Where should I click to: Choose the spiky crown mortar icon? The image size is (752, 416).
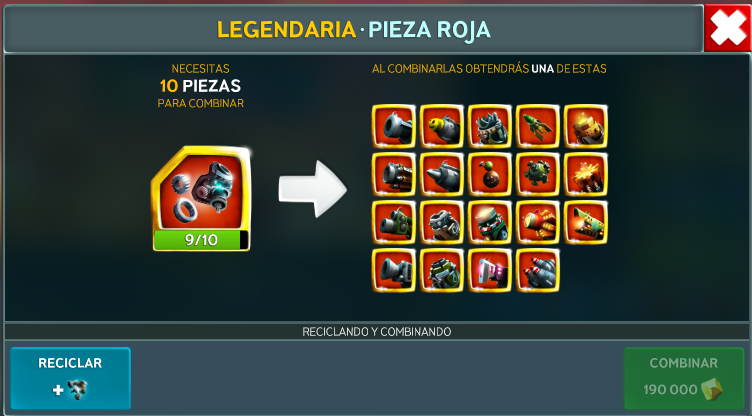tap(490, 126)
